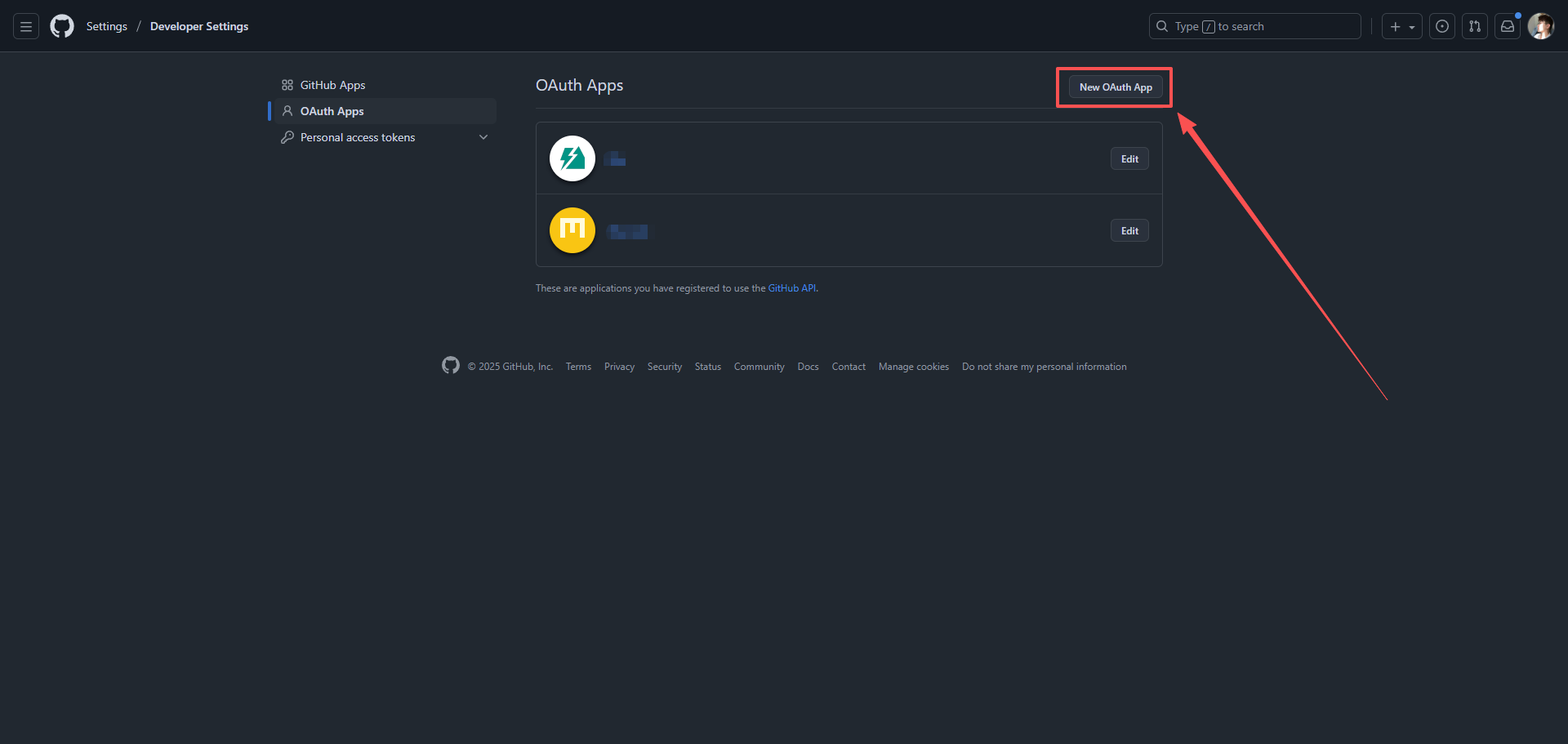Image resolution: width=1568 pixels, height=744 pixels.
Task: Open the GitHub API link
Action: click(791, 288)
